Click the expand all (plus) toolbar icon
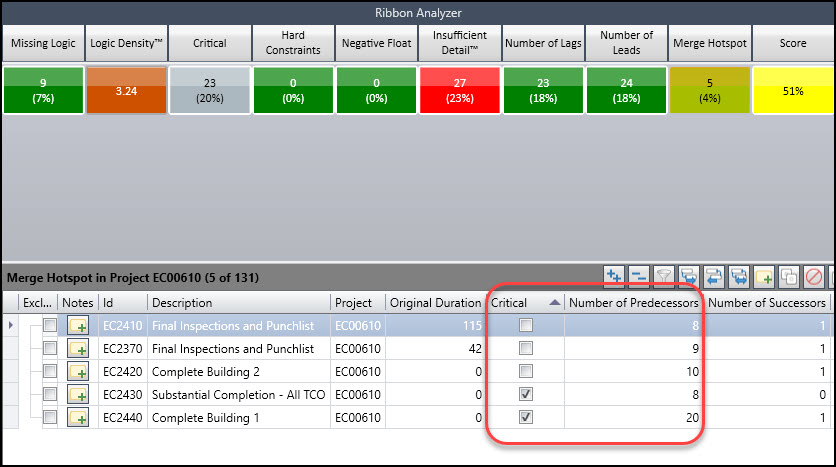 point(614,277)
